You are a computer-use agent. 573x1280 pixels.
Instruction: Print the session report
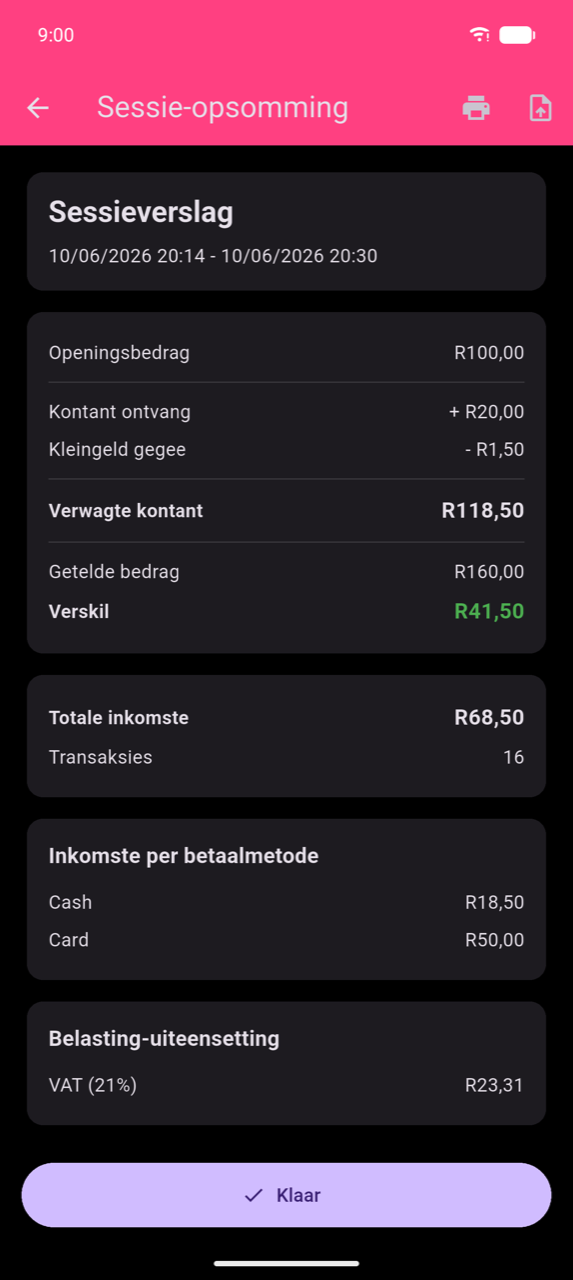pyautogui.click(x=476, y=108)
